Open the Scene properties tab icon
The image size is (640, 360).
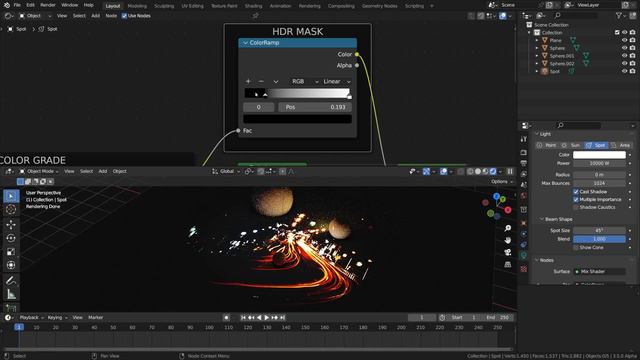coord(524,184)
